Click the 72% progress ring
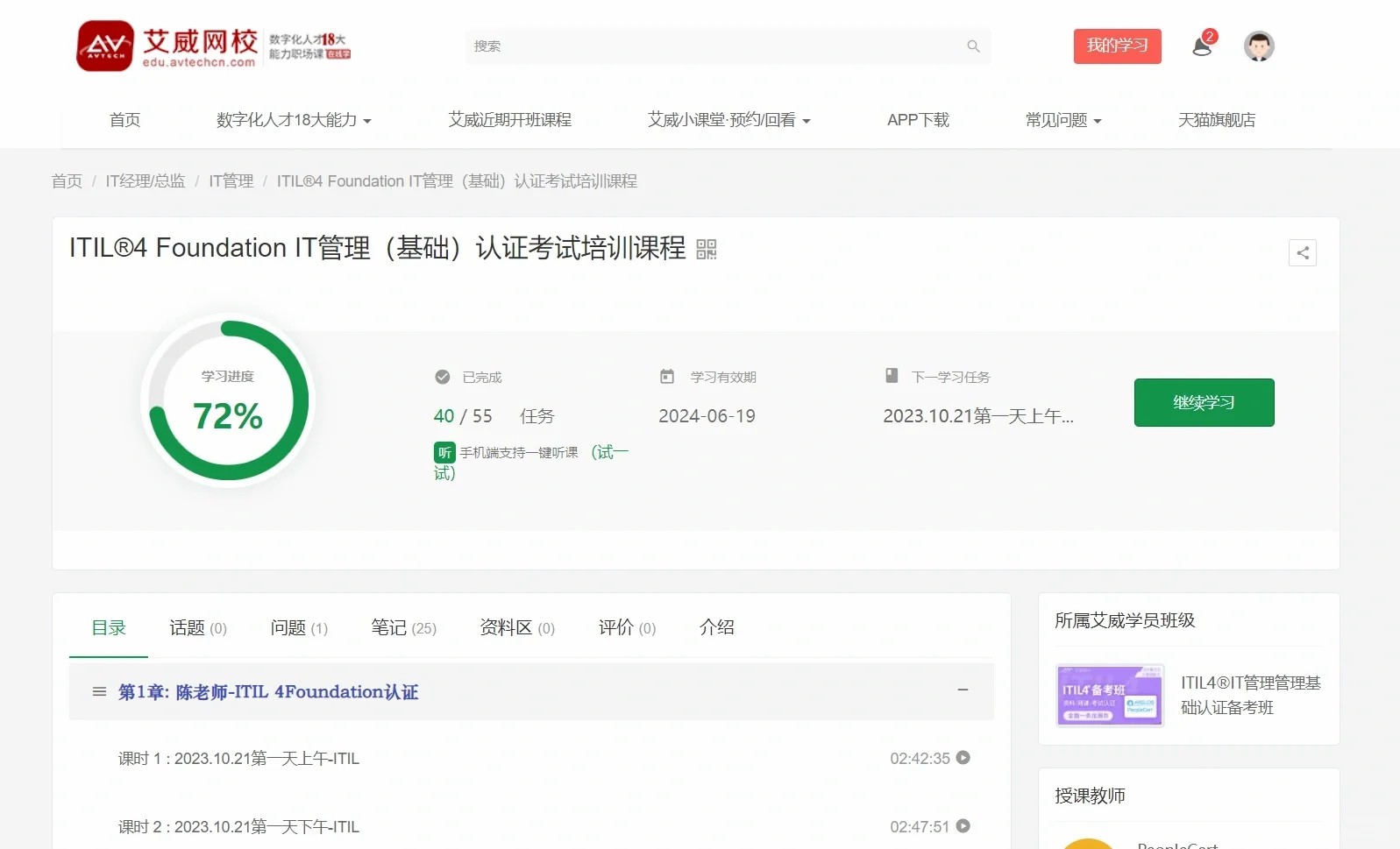 tap(228, 400)
